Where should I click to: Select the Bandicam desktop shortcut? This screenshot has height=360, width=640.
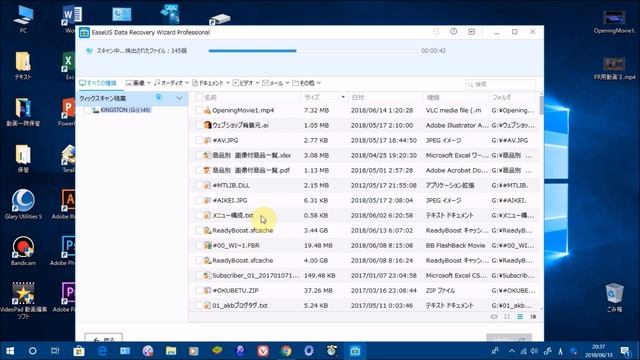[x=23, y=251]
